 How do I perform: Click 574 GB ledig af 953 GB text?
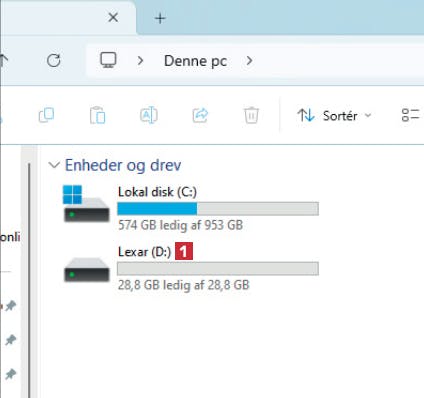coord(180,225)
